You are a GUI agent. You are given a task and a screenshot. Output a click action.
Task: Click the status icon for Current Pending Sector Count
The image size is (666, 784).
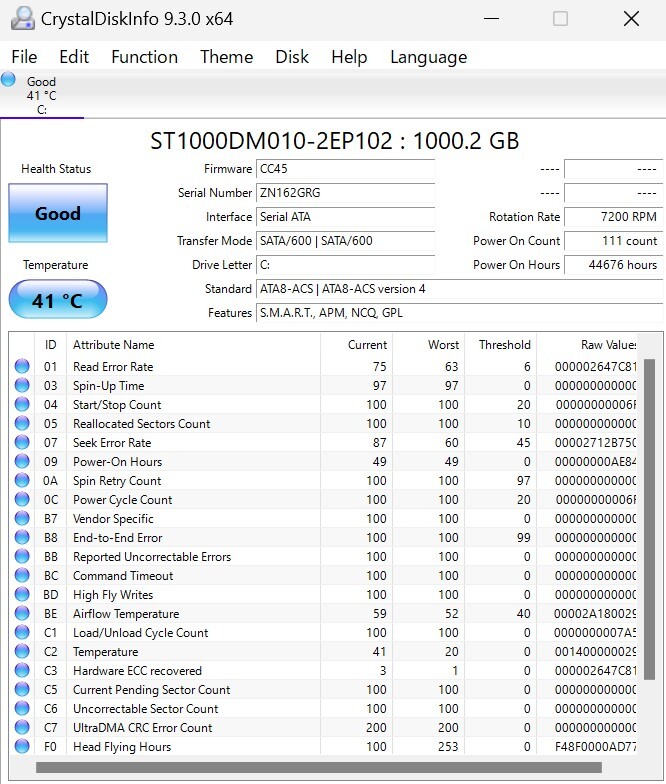[22, 689]
